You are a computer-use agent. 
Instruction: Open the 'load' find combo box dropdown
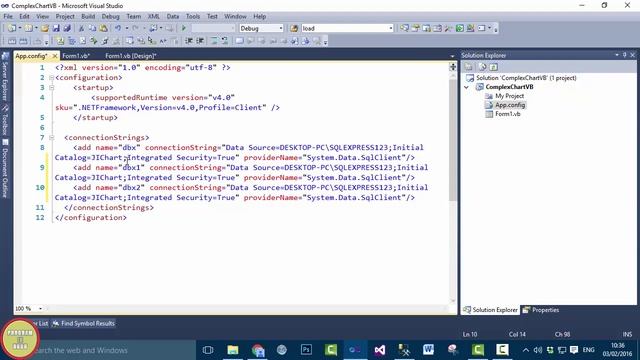click(391, 28)
